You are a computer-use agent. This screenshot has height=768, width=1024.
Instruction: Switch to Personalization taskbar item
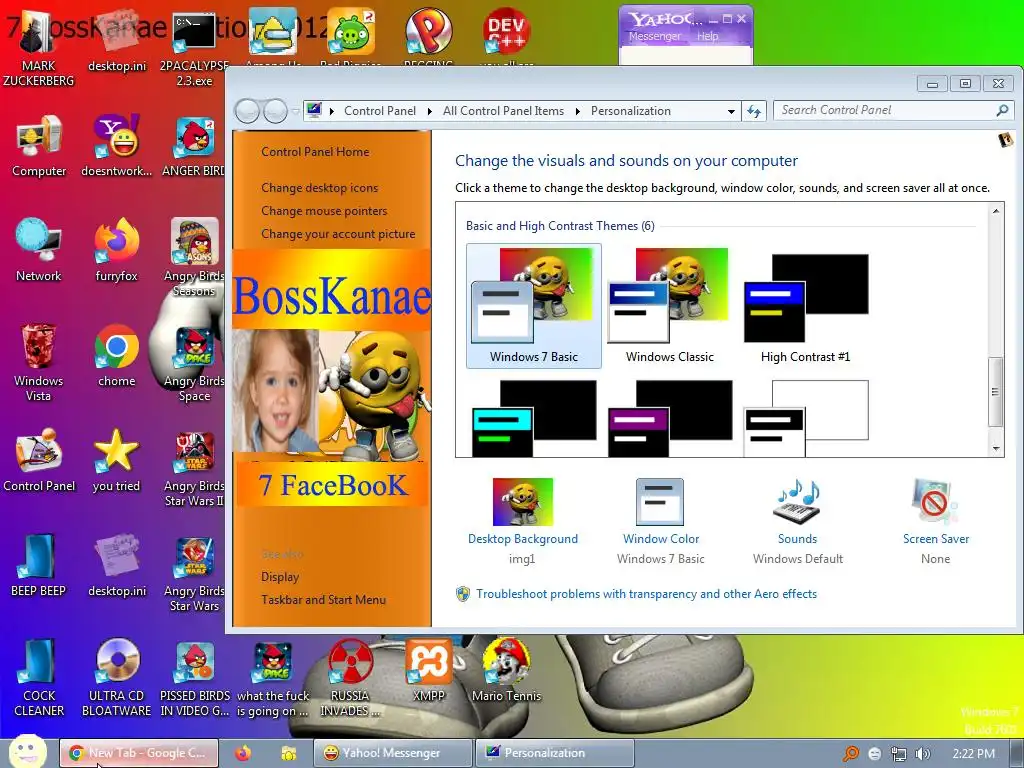[554, 753]
